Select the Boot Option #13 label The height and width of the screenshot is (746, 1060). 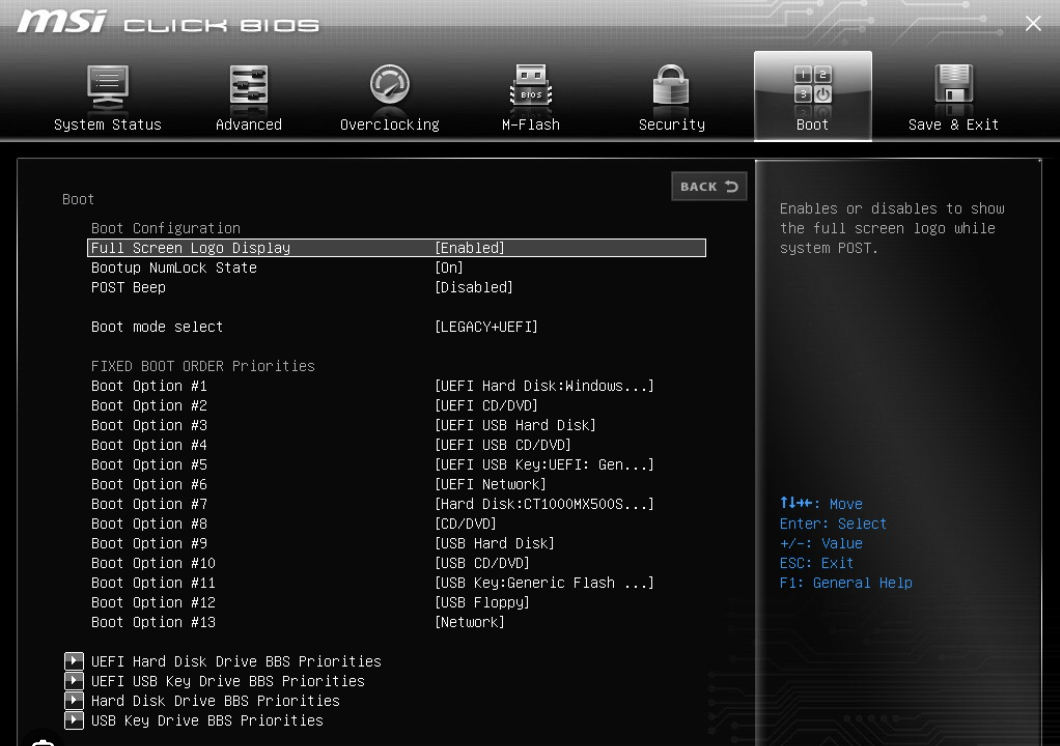click(153, 622)
